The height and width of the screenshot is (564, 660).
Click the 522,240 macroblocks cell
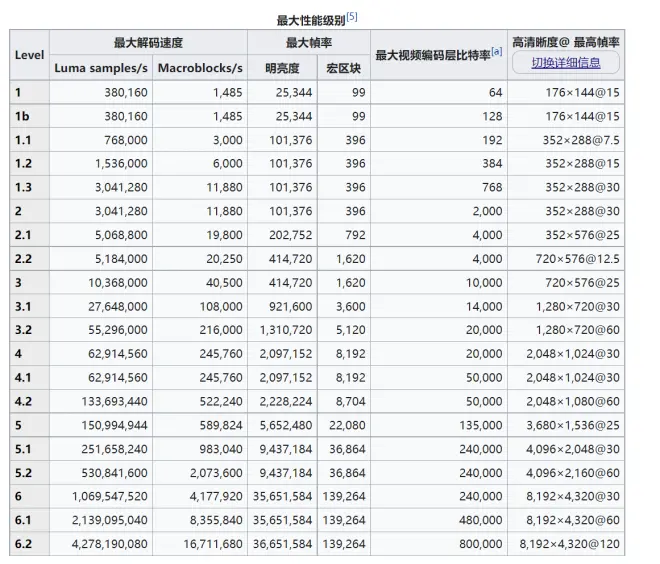pos(200,402)
